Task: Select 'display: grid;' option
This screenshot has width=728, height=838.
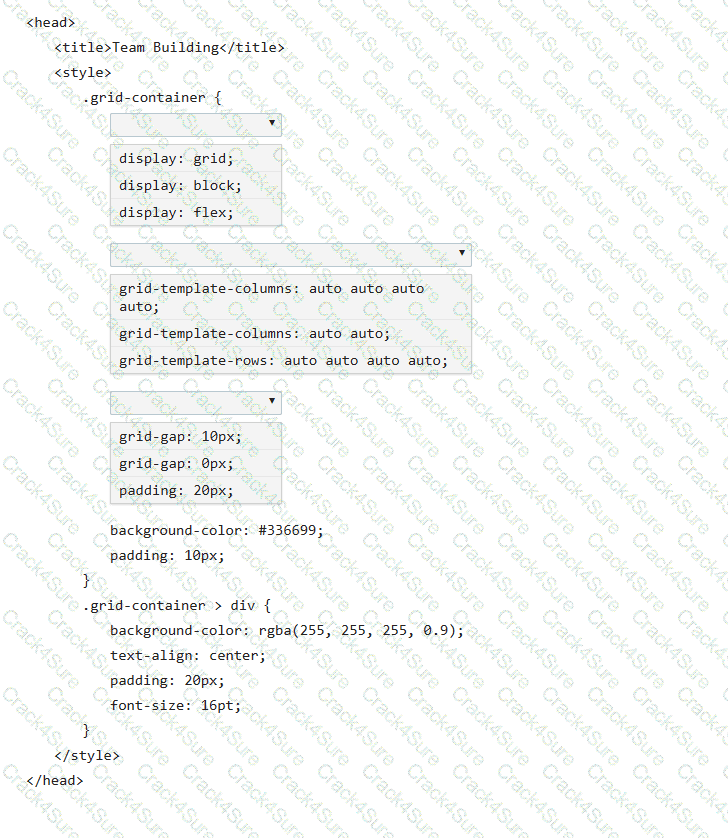Action: 196,158
